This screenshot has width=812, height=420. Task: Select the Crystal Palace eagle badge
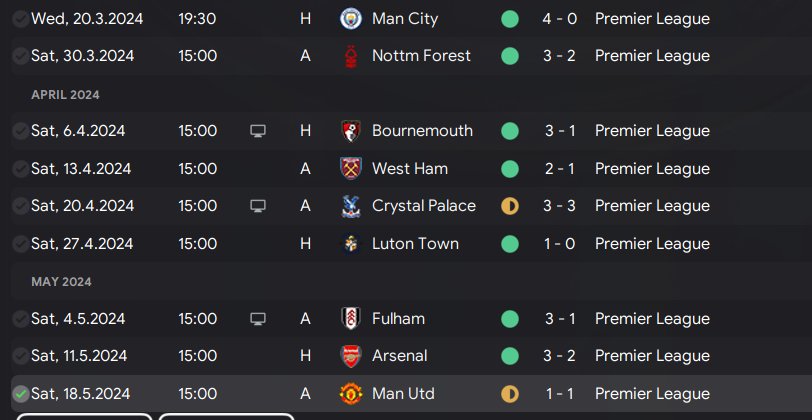tap(351, 206)
